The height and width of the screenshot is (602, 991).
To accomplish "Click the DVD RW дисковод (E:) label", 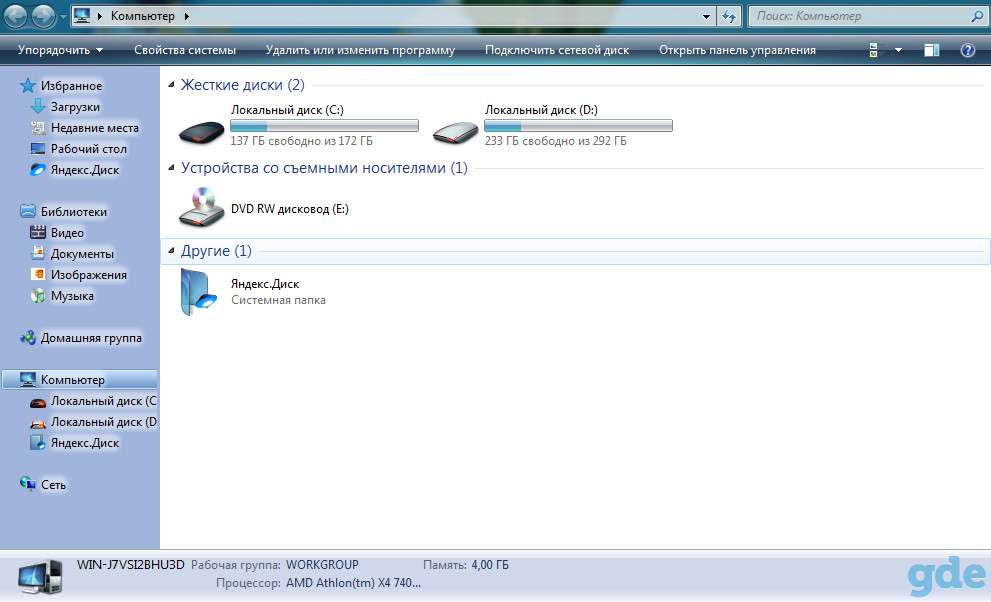I will coord(289,208).
